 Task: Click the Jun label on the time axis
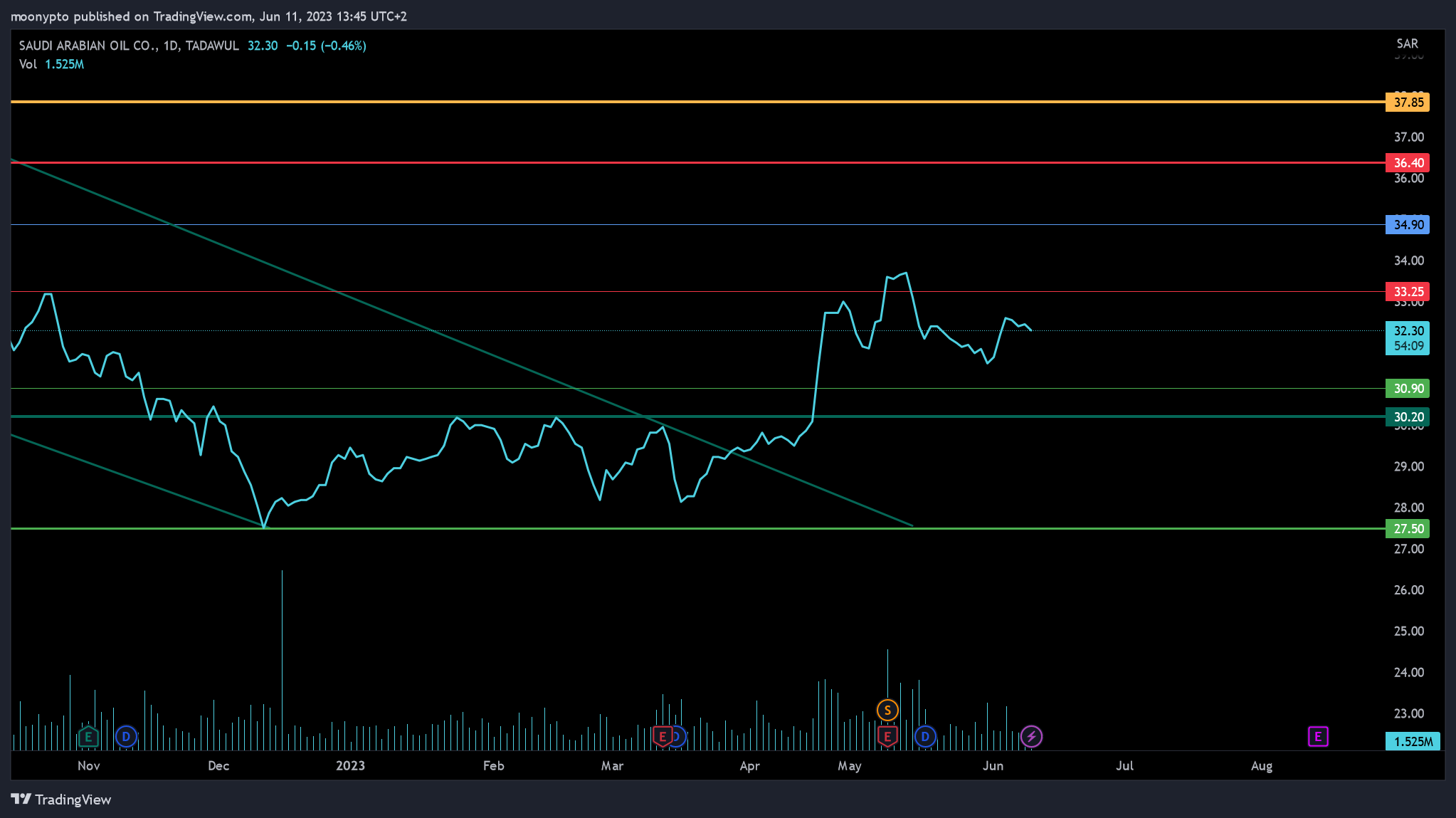tap(993, 766)
